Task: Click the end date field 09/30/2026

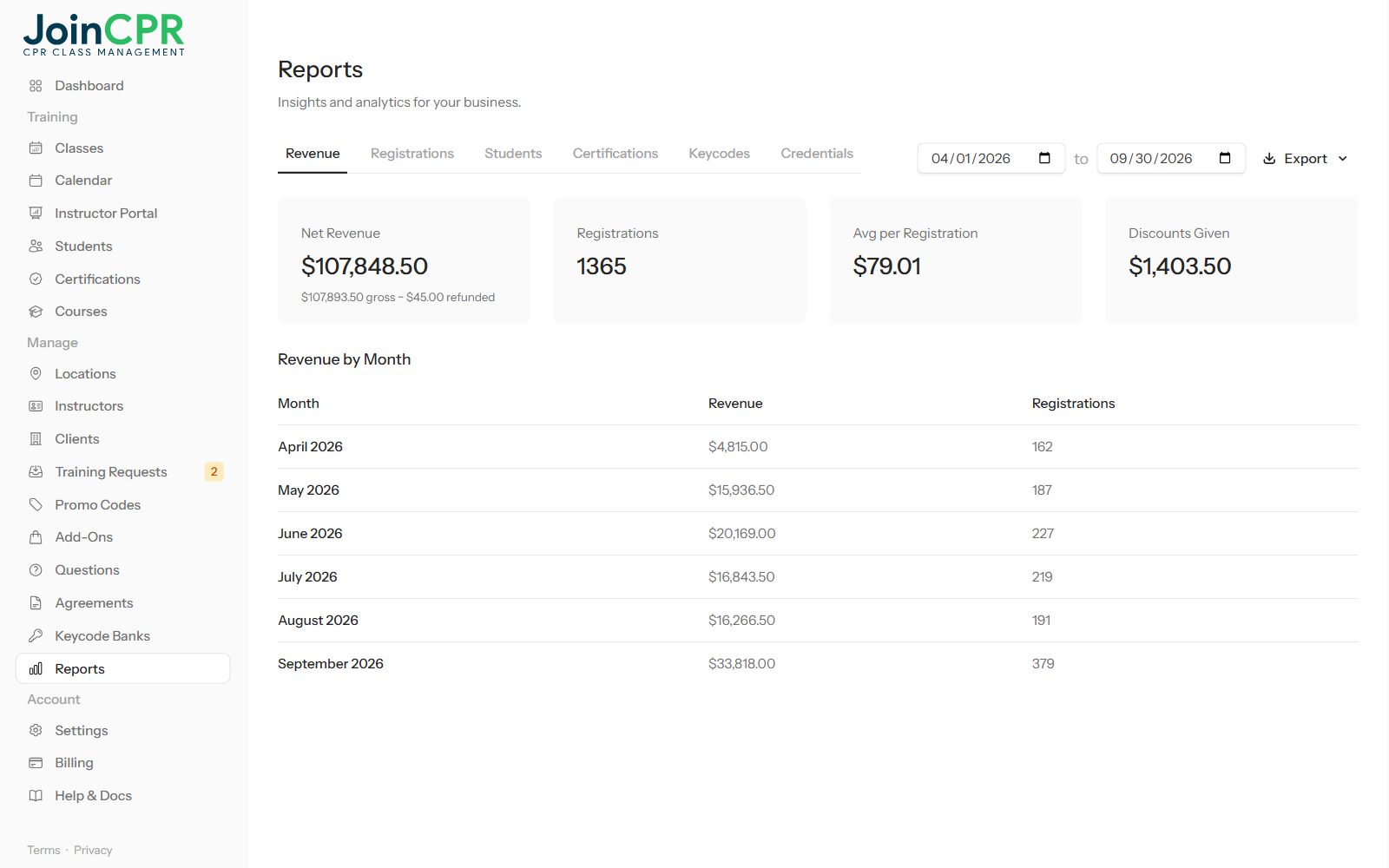Action: pos(1171,158)
